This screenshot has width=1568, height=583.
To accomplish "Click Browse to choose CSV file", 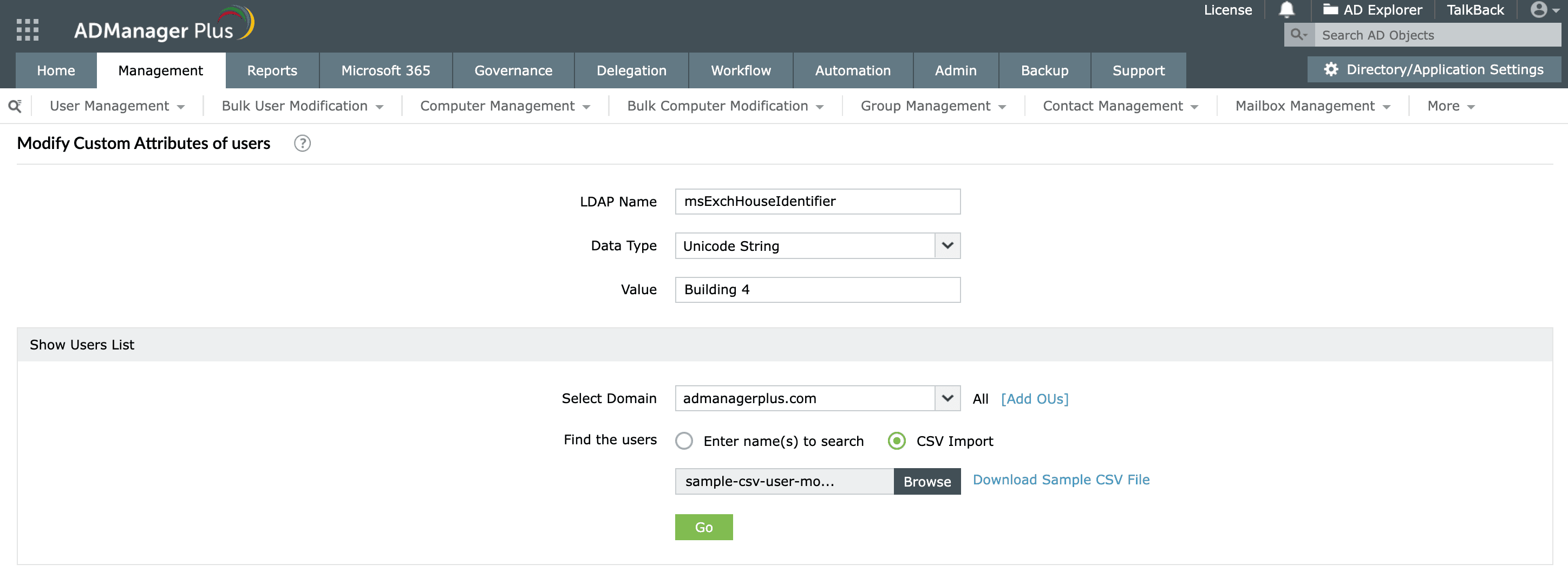I will coord(927,481).
